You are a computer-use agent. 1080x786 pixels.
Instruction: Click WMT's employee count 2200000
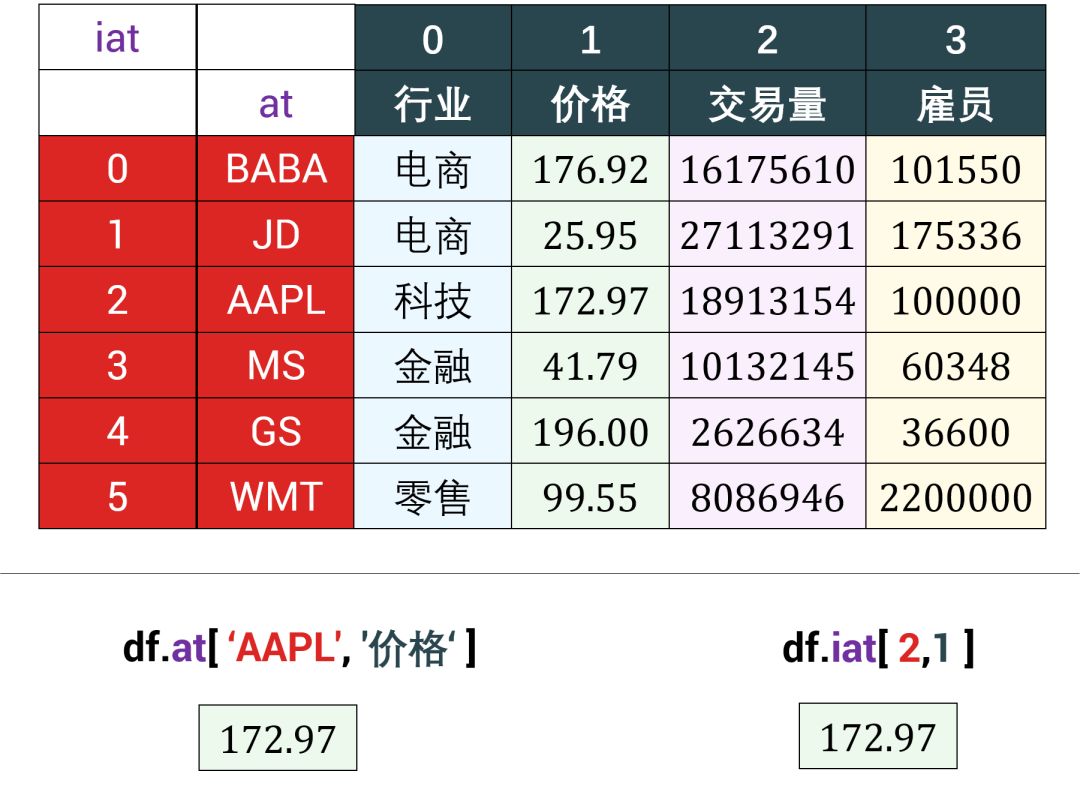[x=955, y=497]
